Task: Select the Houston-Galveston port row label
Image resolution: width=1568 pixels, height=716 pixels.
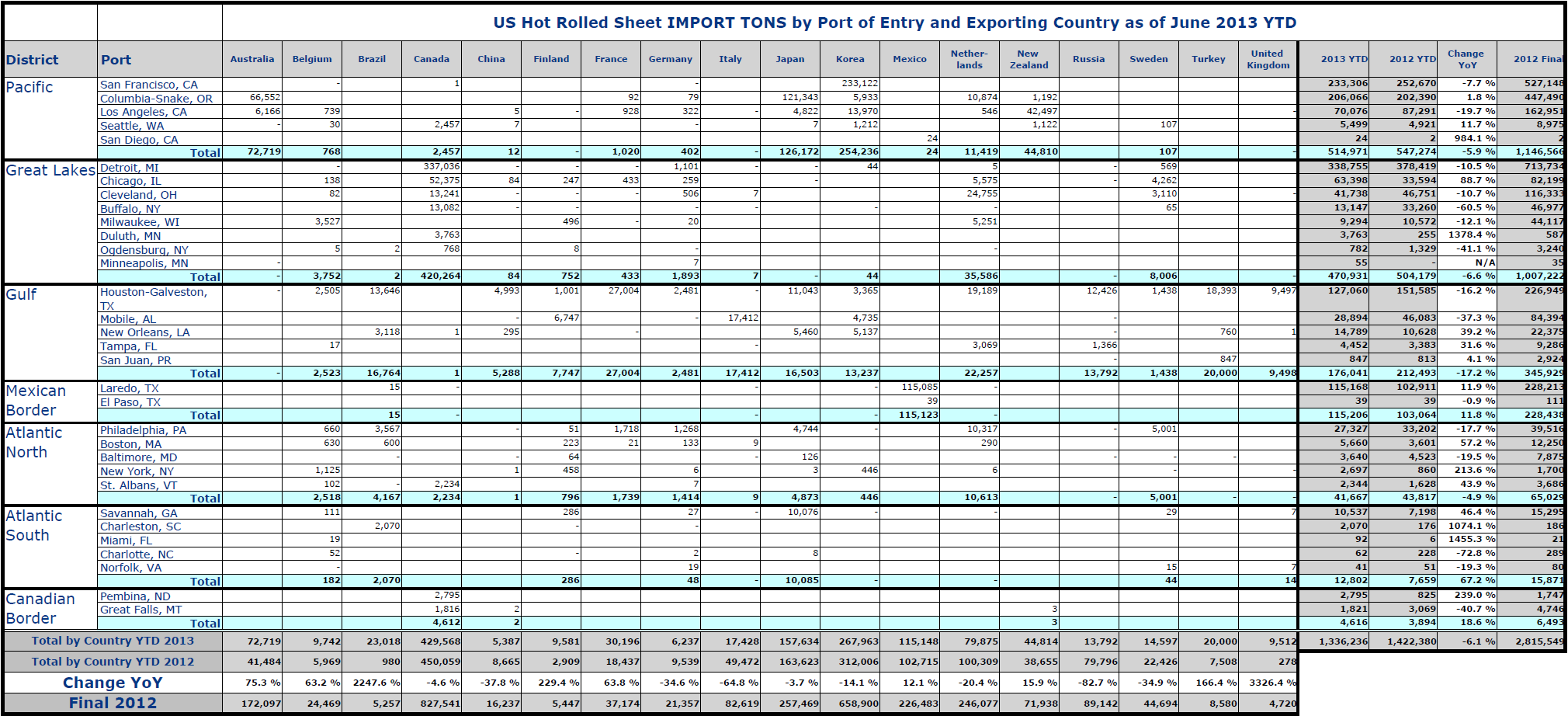Action: [153, 292]
